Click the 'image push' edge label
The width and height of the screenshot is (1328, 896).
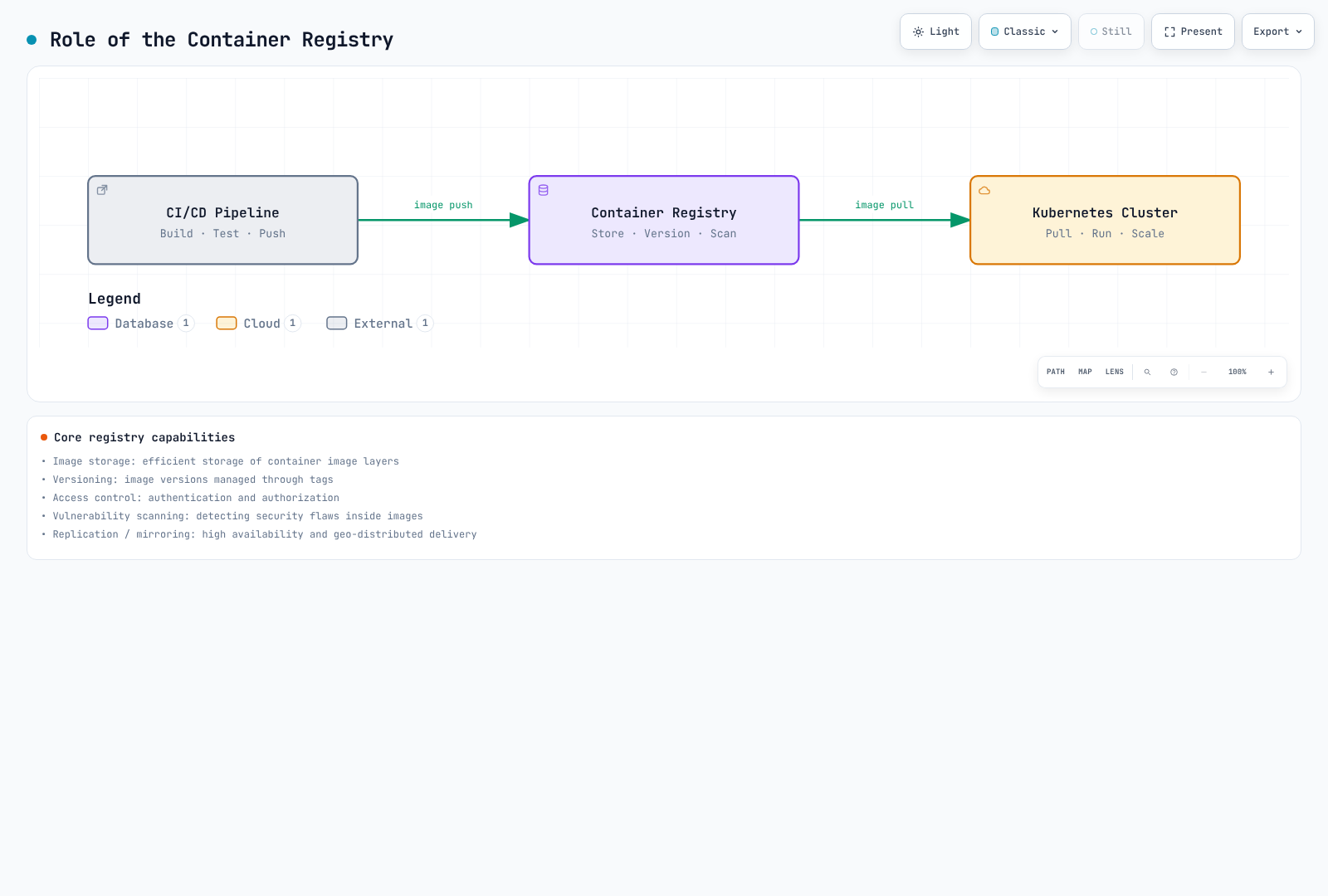(x=443, y=205)
